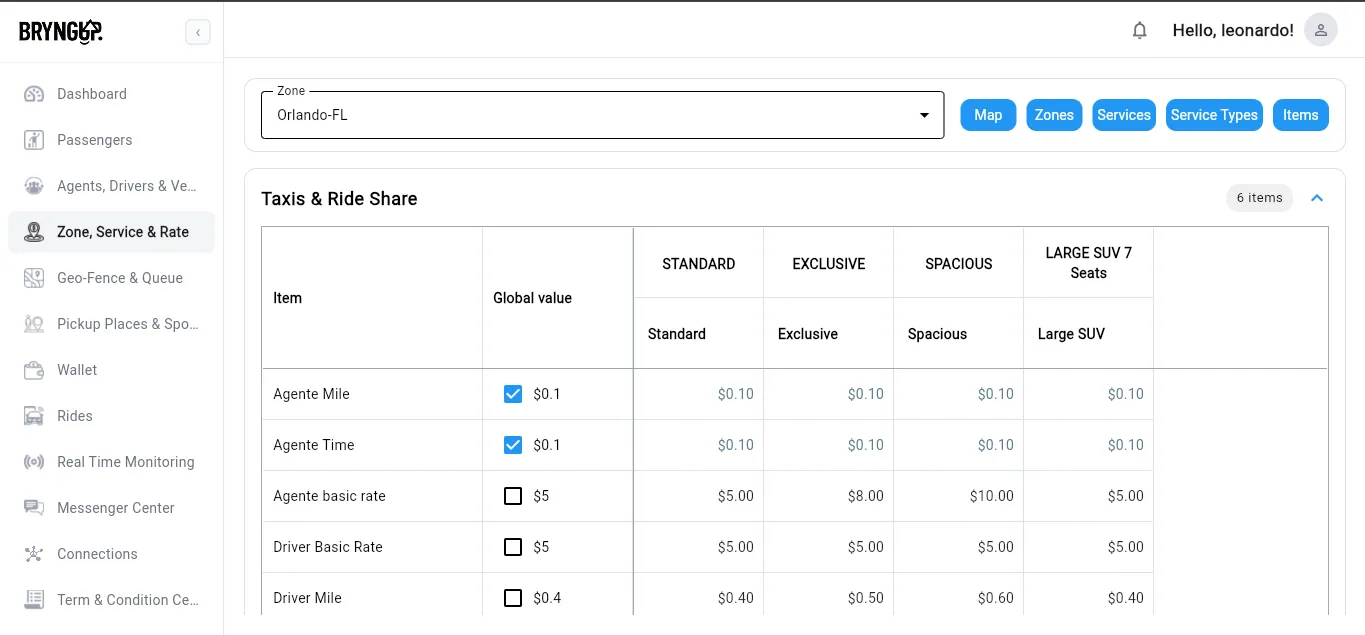
Task: Collapse the sidebar with the arrow button
Action: click(198, 33)
